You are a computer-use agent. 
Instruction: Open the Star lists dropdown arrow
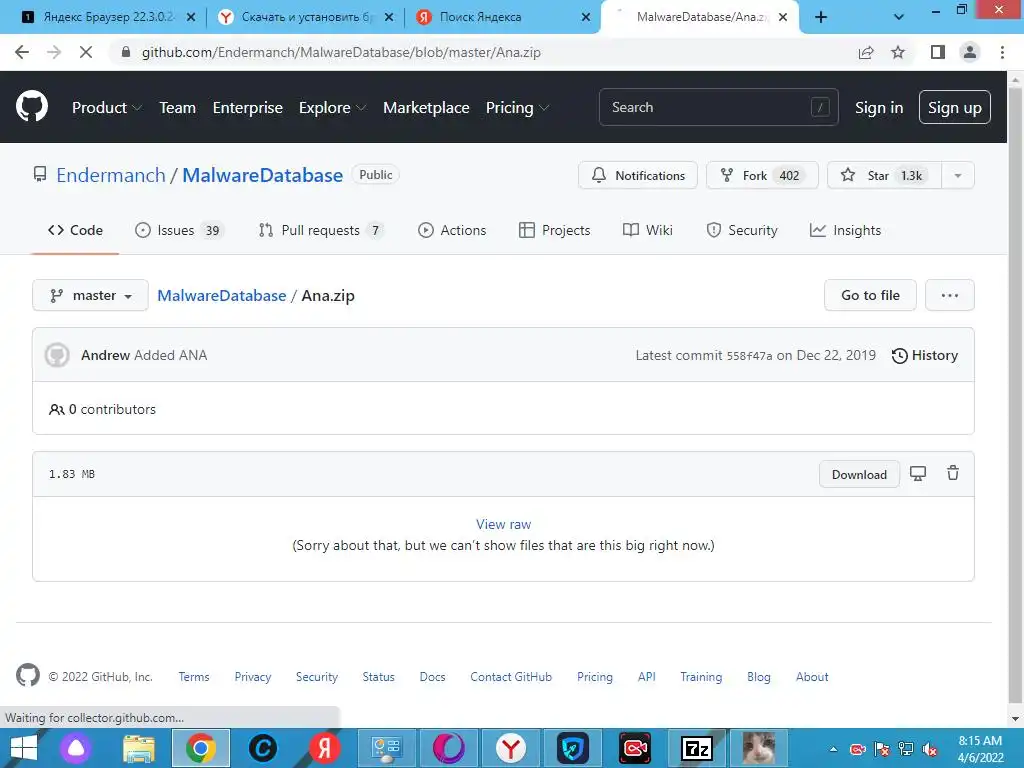click(957, 175)
